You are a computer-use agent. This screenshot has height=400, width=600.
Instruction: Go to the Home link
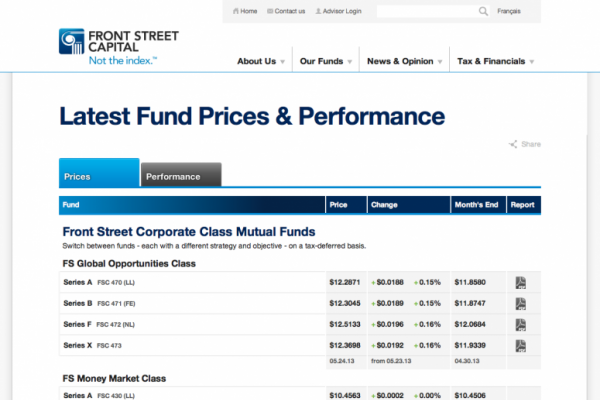(x=245, y=11)
